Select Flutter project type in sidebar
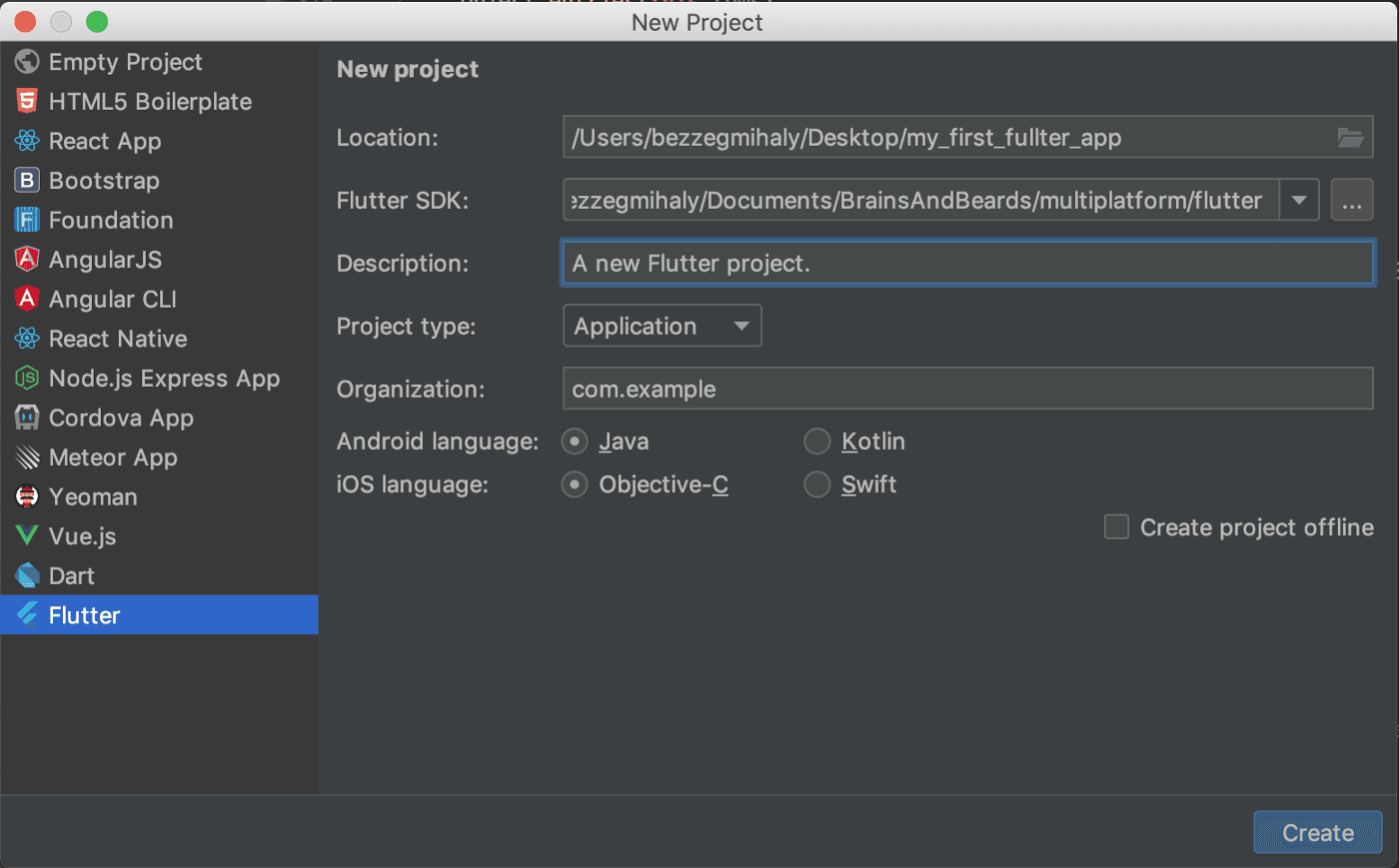This screenshot has width=1399, height=868. pyautogui.click(x=85, y=615)
